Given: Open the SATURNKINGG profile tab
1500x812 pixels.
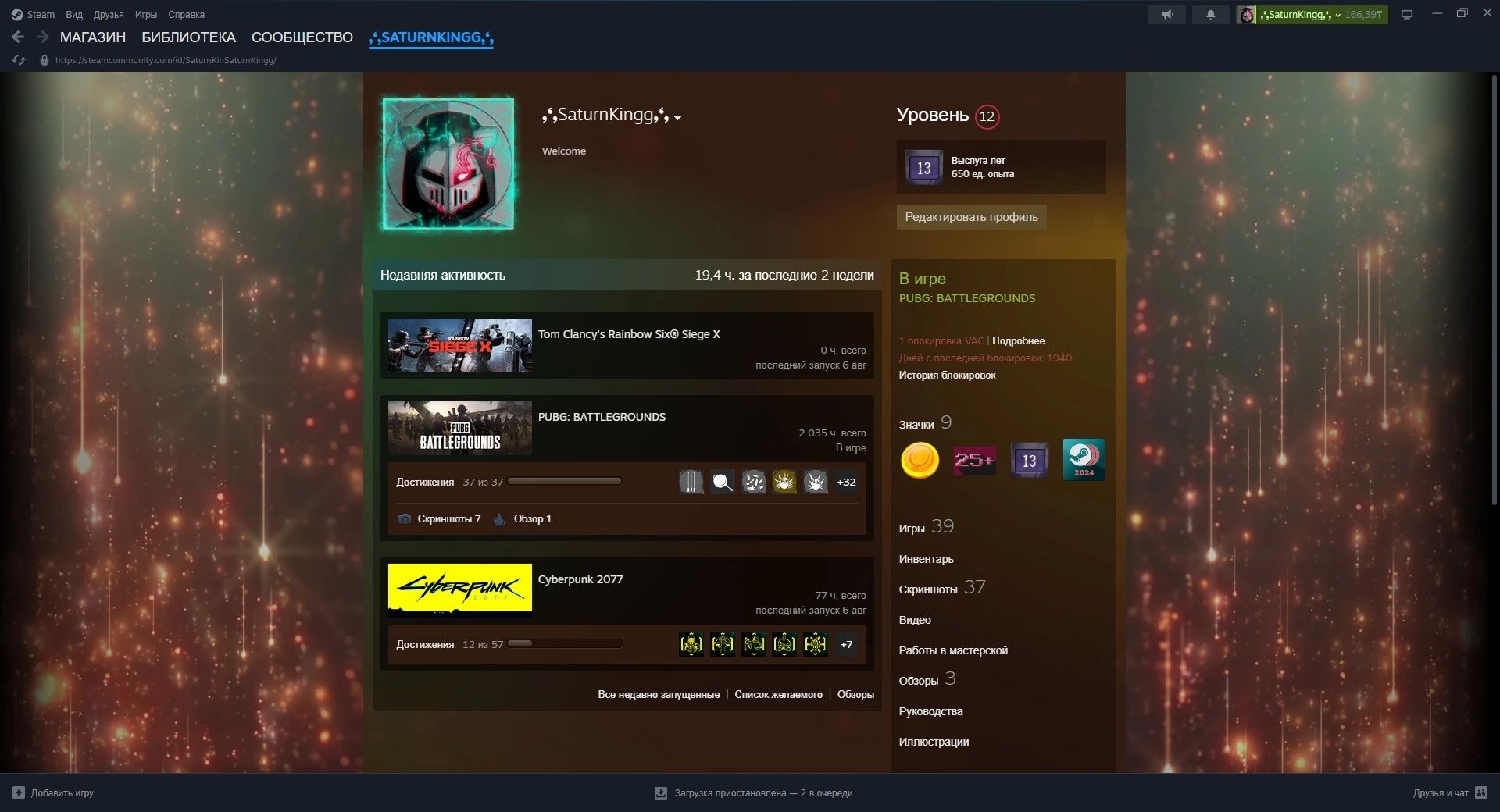Looking at the screenshot, I should [x=431, y=37].
